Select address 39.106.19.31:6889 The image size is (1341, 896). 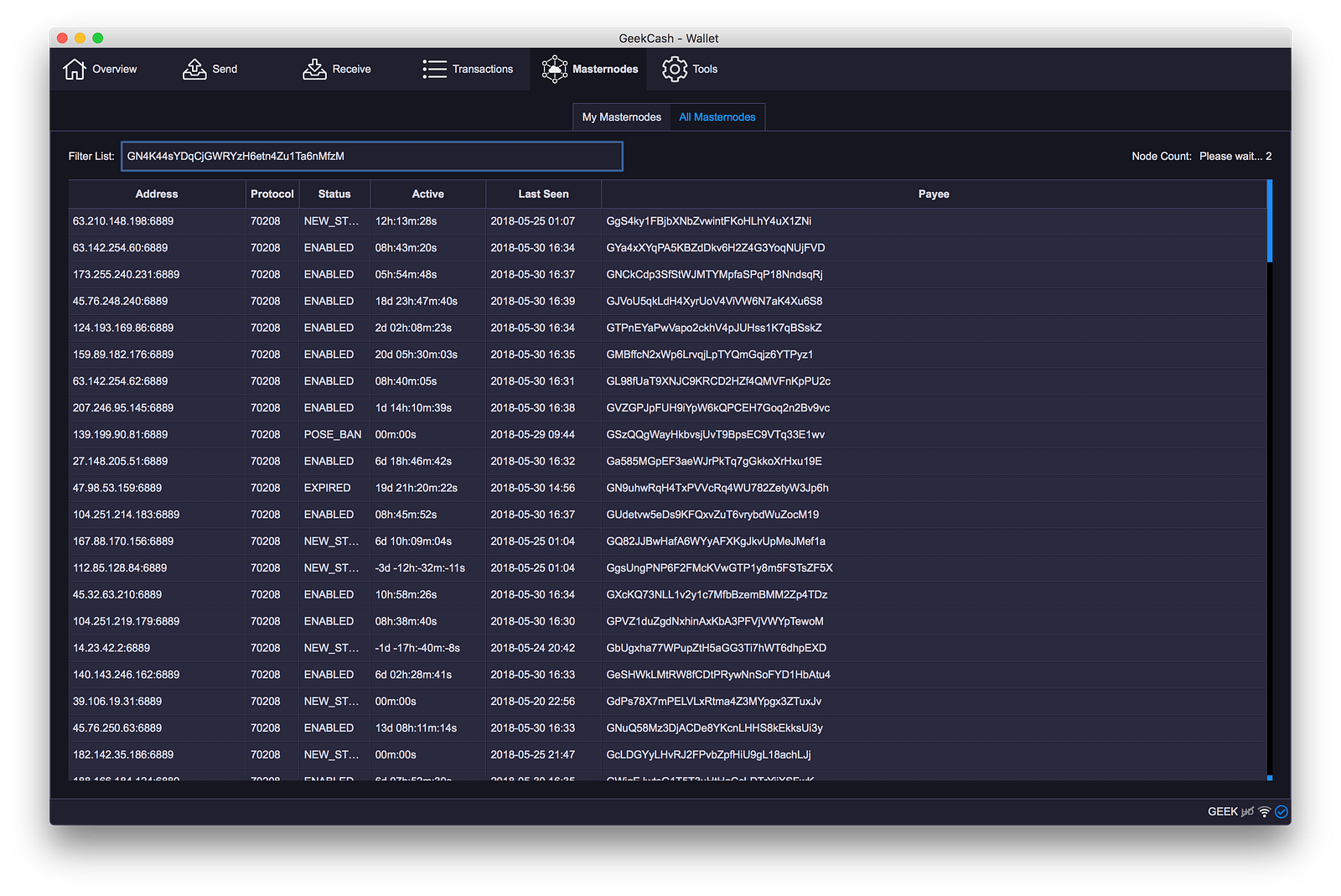click(117, 702)
